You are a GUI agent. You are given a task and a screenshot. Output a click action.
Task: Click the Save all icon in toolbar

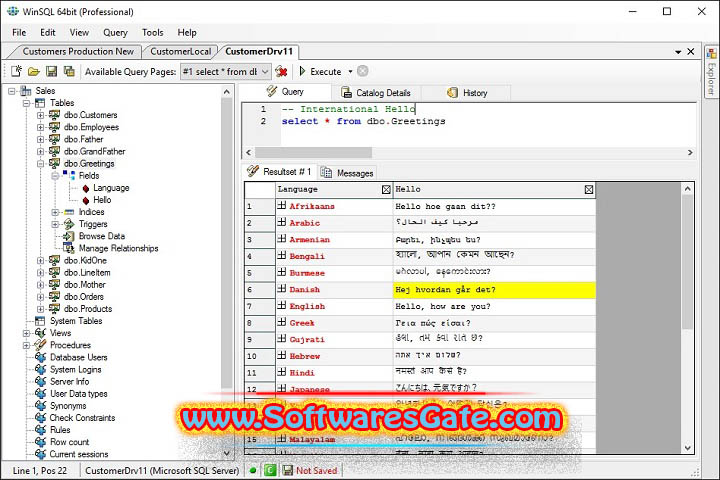69,71
